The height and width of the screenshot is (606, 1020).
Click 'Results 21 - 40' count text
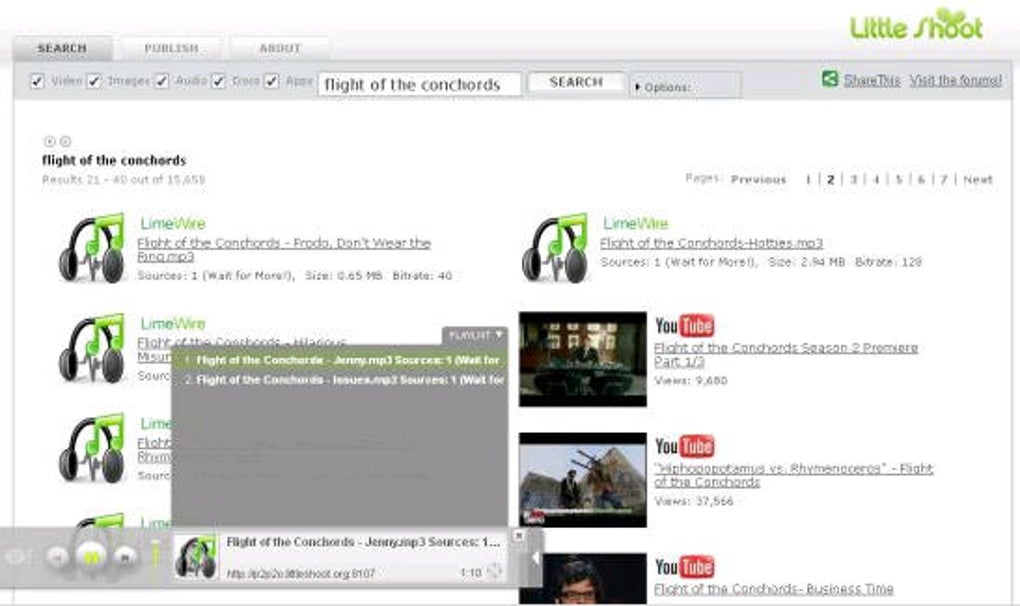pos(124,179)
